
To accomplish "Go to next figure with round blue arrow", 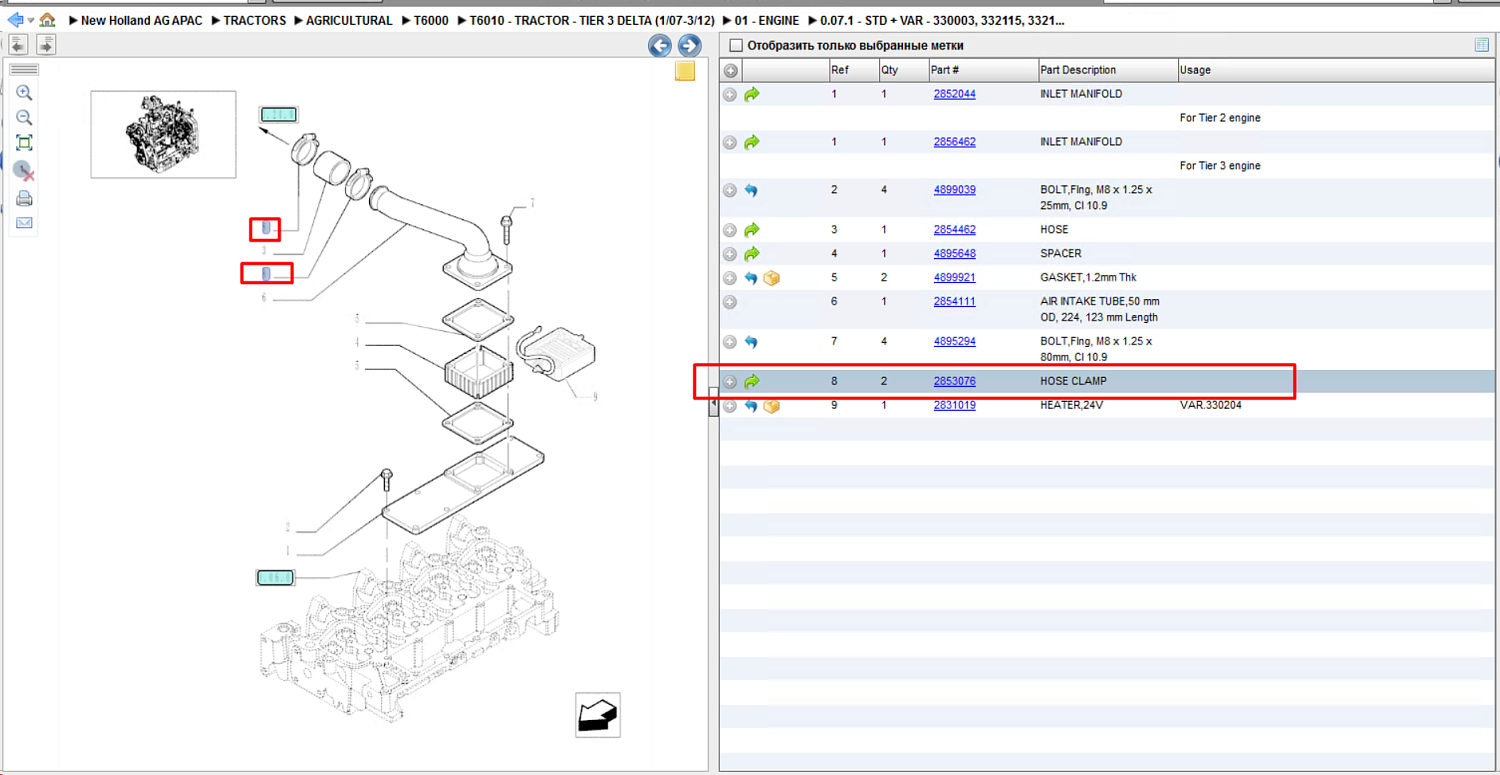I will [x=689, y=45].
